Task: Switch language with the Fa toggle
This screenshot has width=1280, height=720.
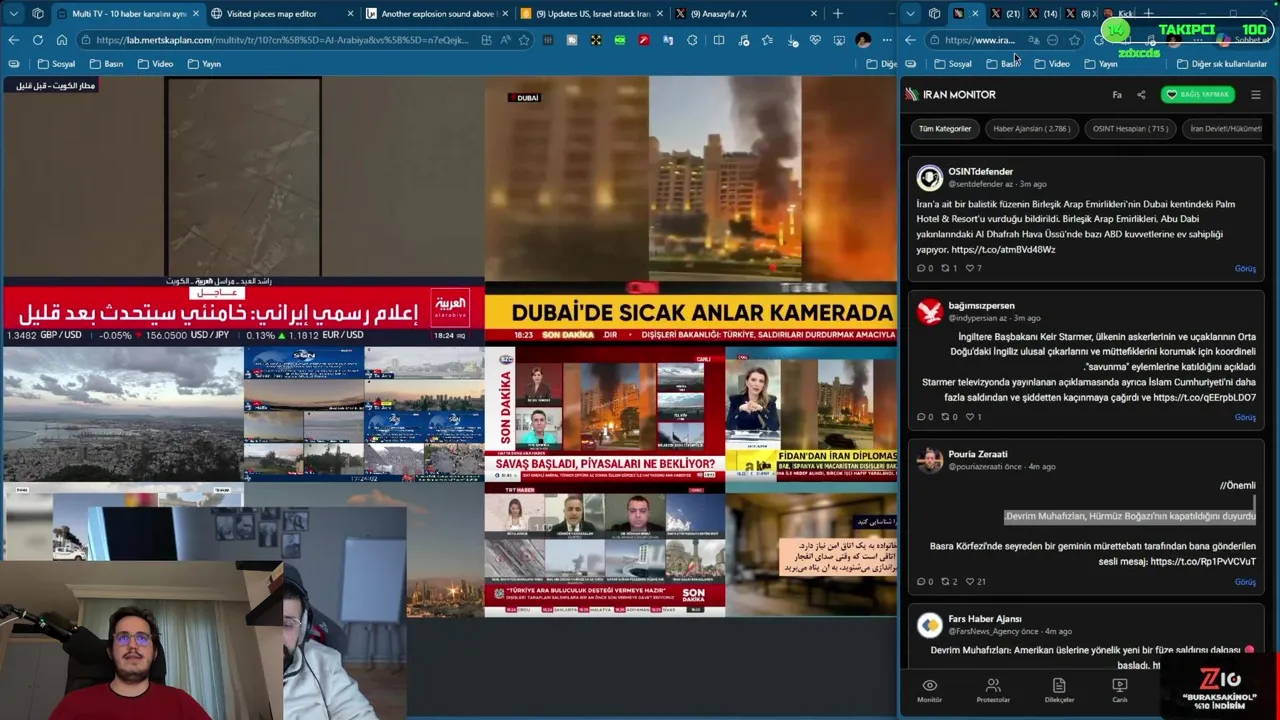Action: (1117, 95)
